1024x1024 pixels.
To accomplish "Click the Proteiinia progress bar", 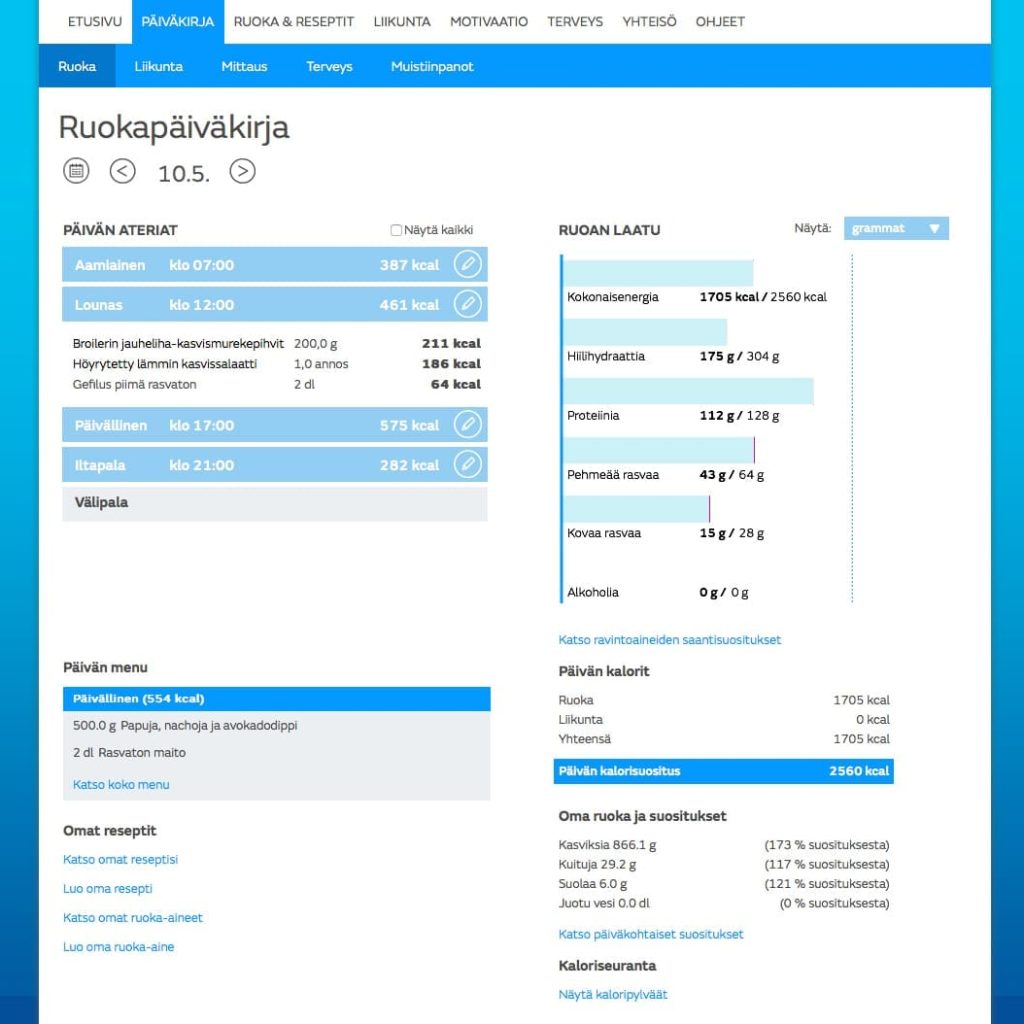I will point(689,392).
